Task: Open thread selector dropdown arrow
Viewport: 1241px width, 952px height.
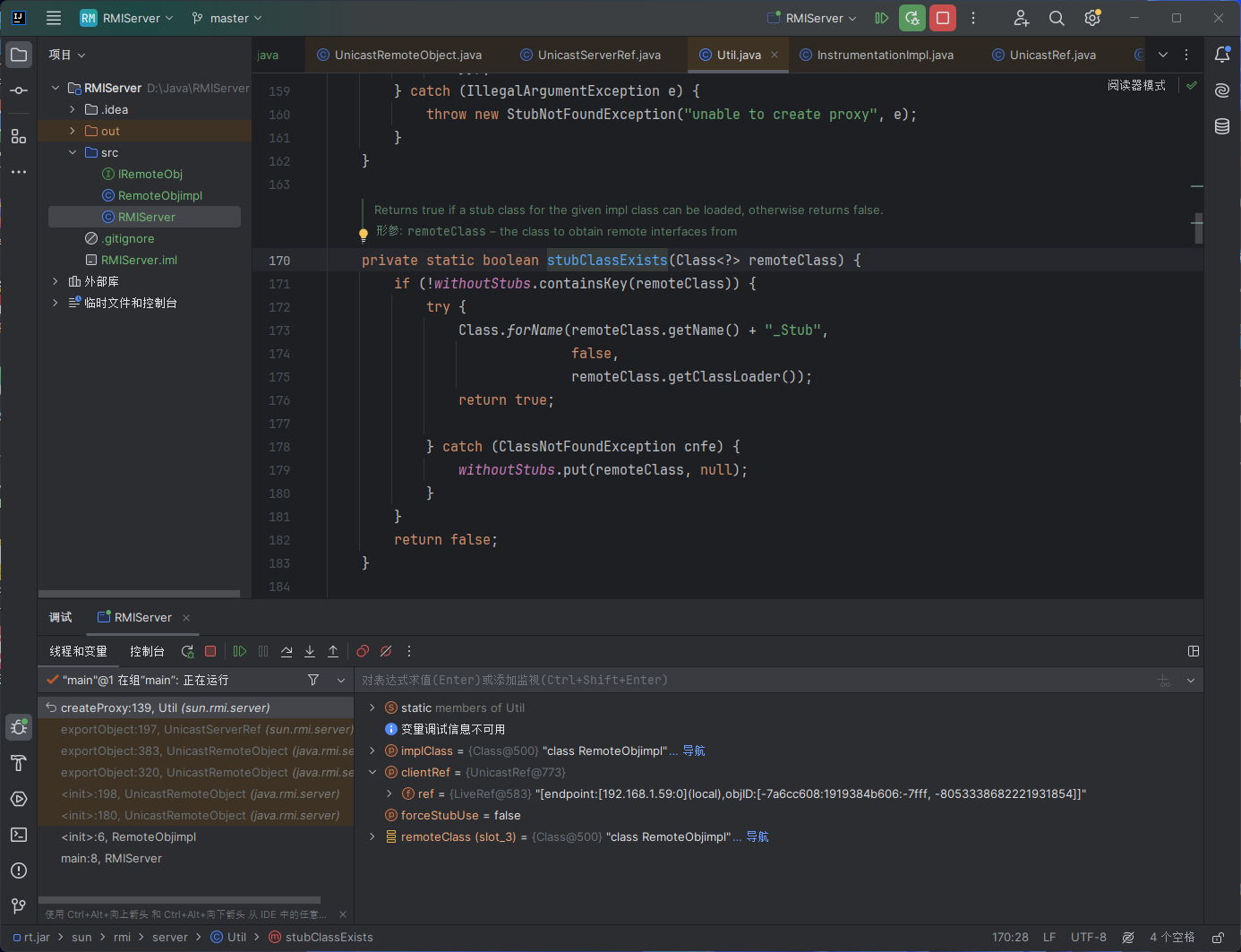Action: click(x=341, y=681)
